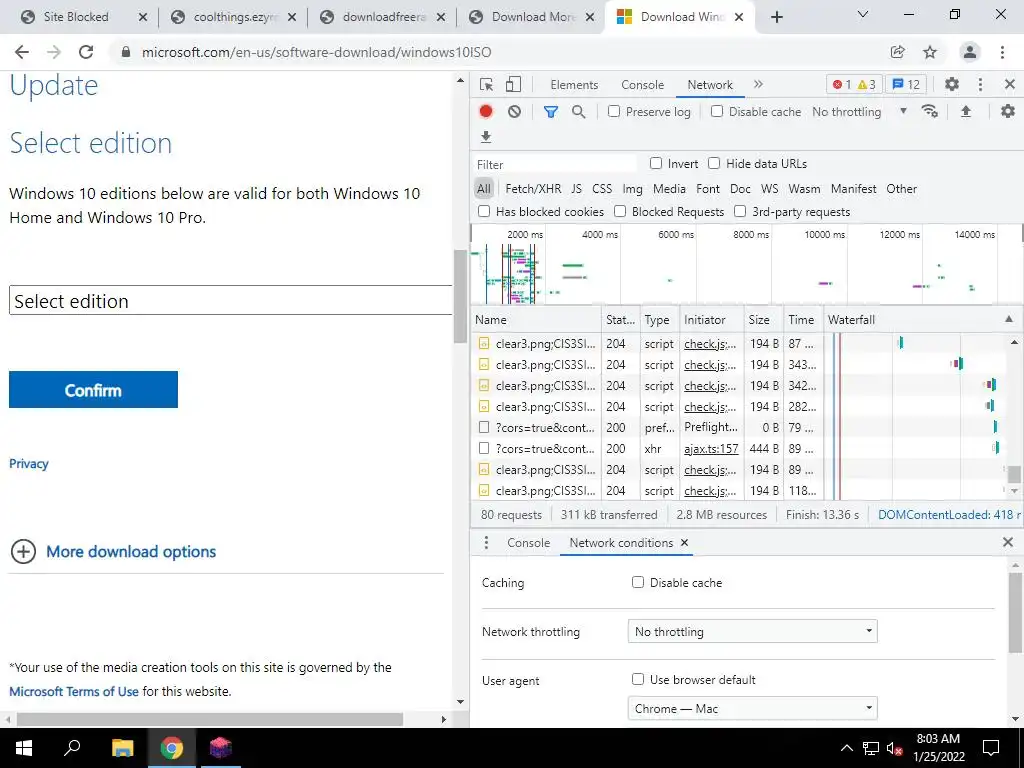Open ajax.ts:157 initiator link

tap(711, 449)
